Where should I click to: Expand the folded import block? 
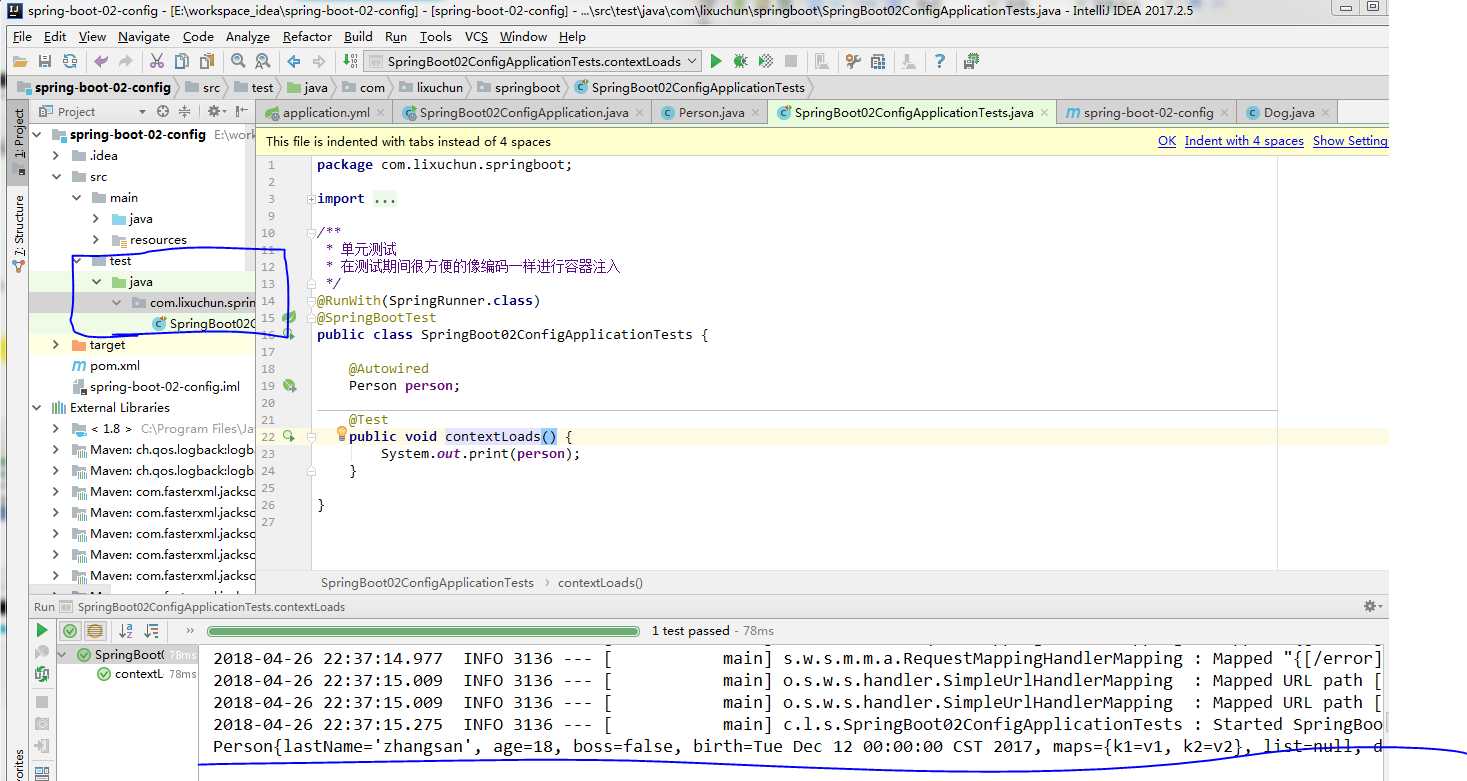pyautogui.click(x=311, y=199)
